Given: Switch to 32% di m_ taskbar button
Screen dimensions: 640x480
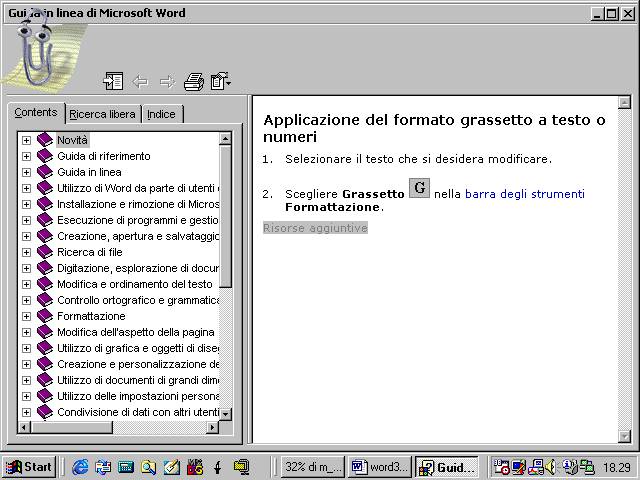Looking at the screenshot, I should 313,467.
